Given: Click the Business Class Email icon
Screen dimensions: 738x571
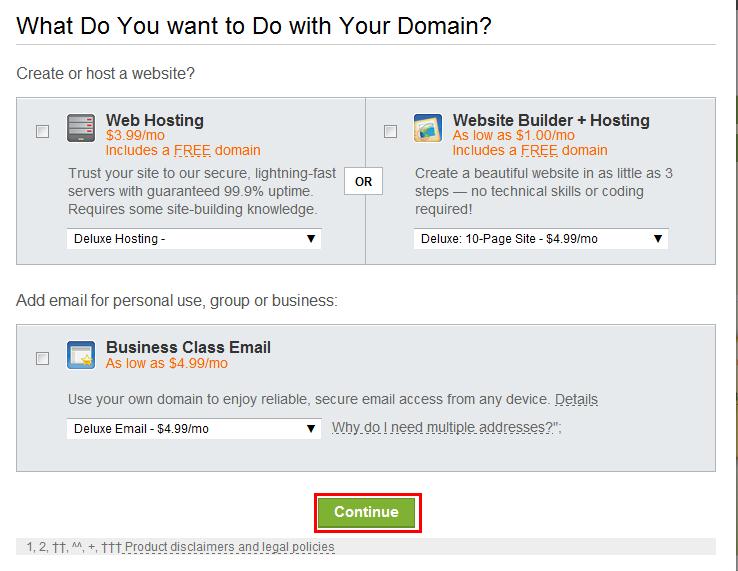Looking at the screenshot, I should click(x=81, y=355).
